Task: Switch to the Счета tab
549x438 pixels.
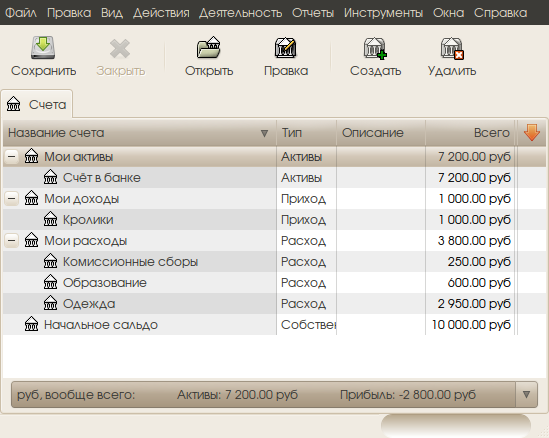Action: click(x=37, y=104)
